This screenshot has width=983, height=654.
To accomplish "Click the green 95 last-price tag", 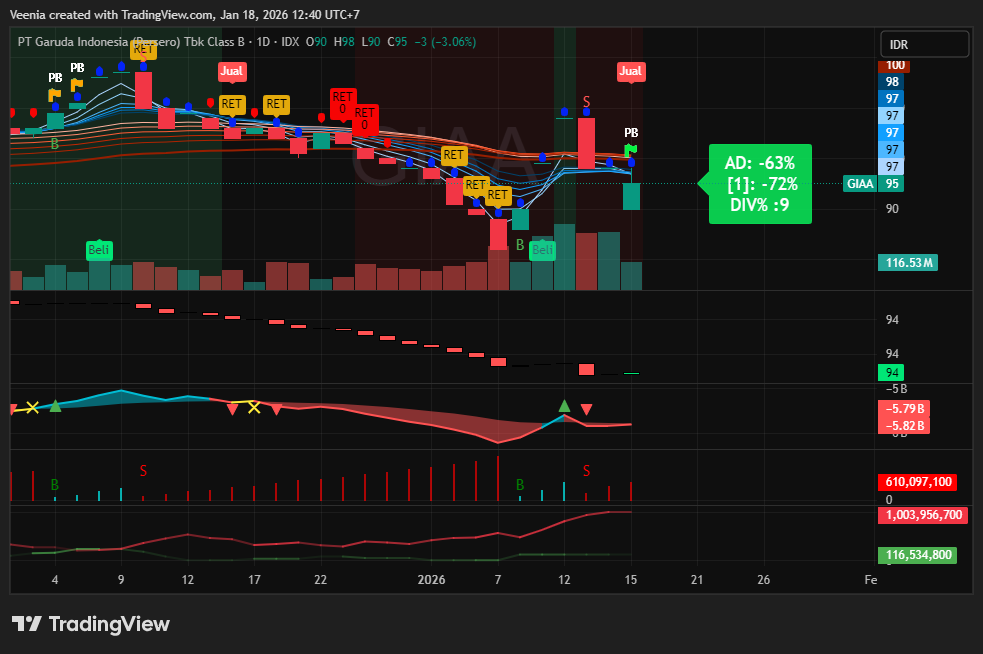I will 891,184.
